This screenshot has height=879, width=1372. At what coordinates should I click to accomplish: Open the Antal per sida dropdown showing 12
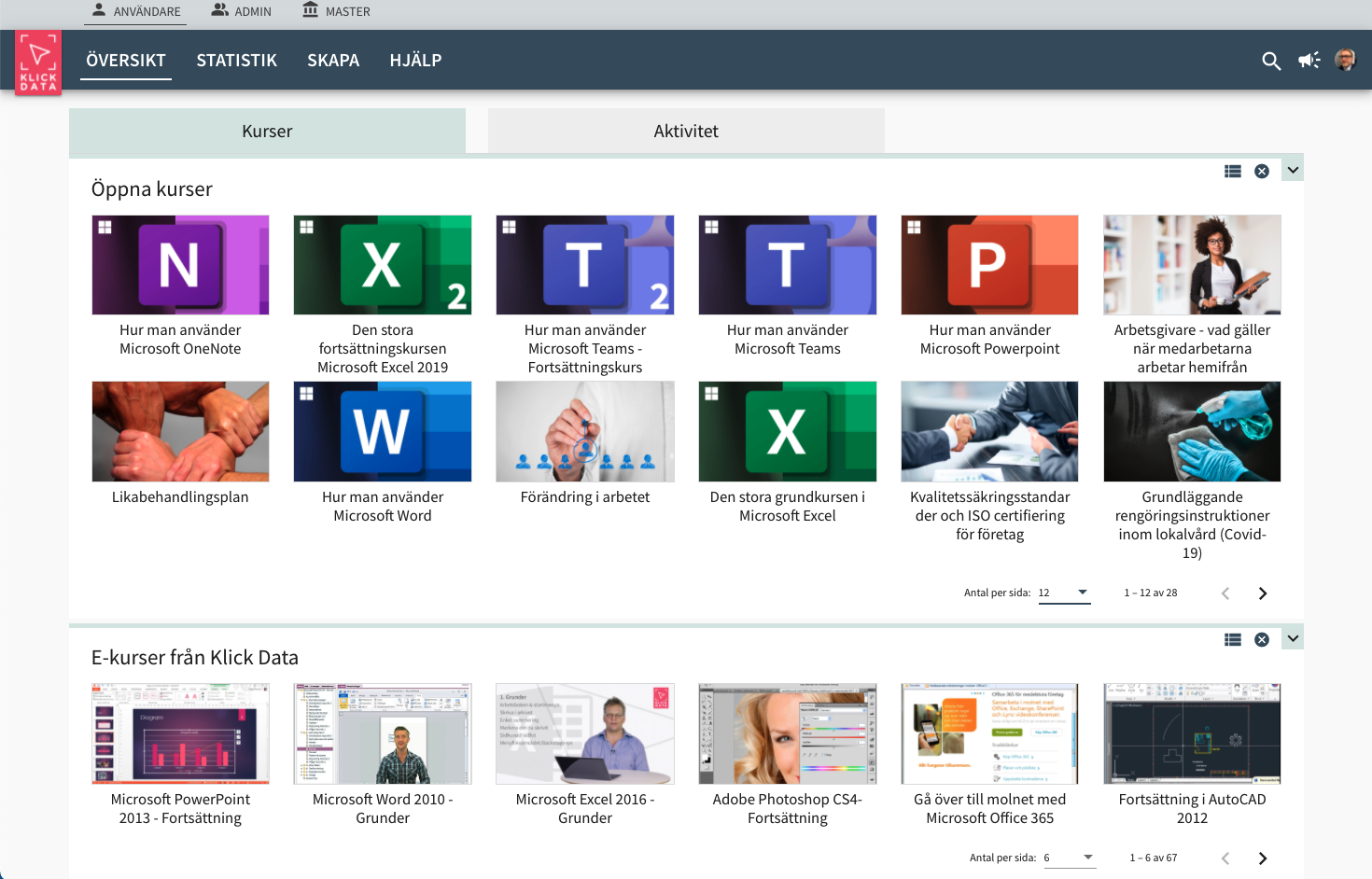click(1064, 592)
